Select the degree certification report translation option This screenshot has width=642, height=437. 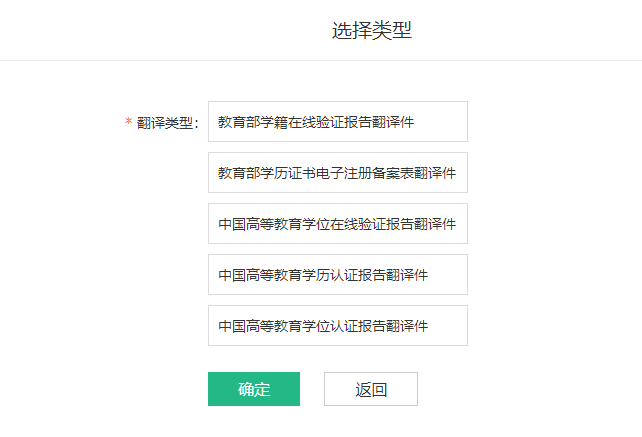(337, 326)
